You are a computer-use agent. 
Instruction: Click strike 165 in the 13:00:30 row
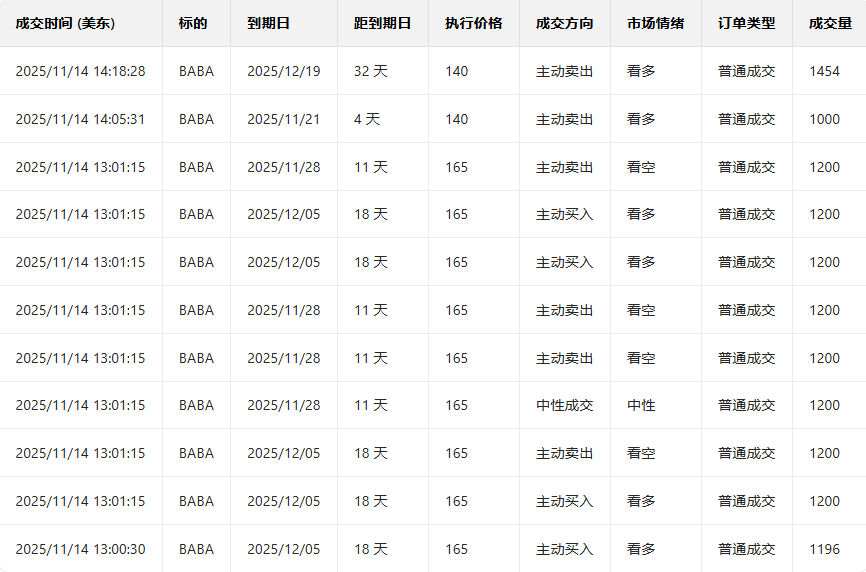pyautogui.click(x=457, y=549)
